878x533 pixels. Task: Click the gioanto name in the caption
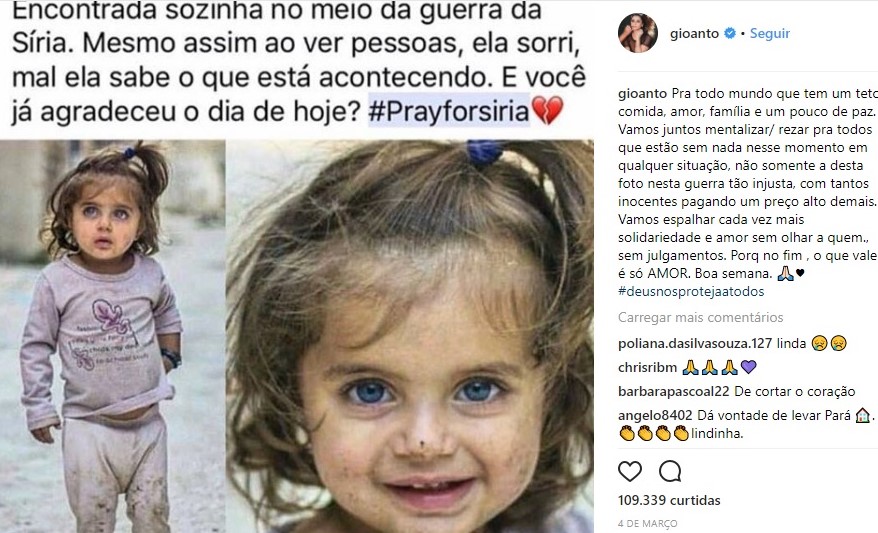(x=642, y=93)
